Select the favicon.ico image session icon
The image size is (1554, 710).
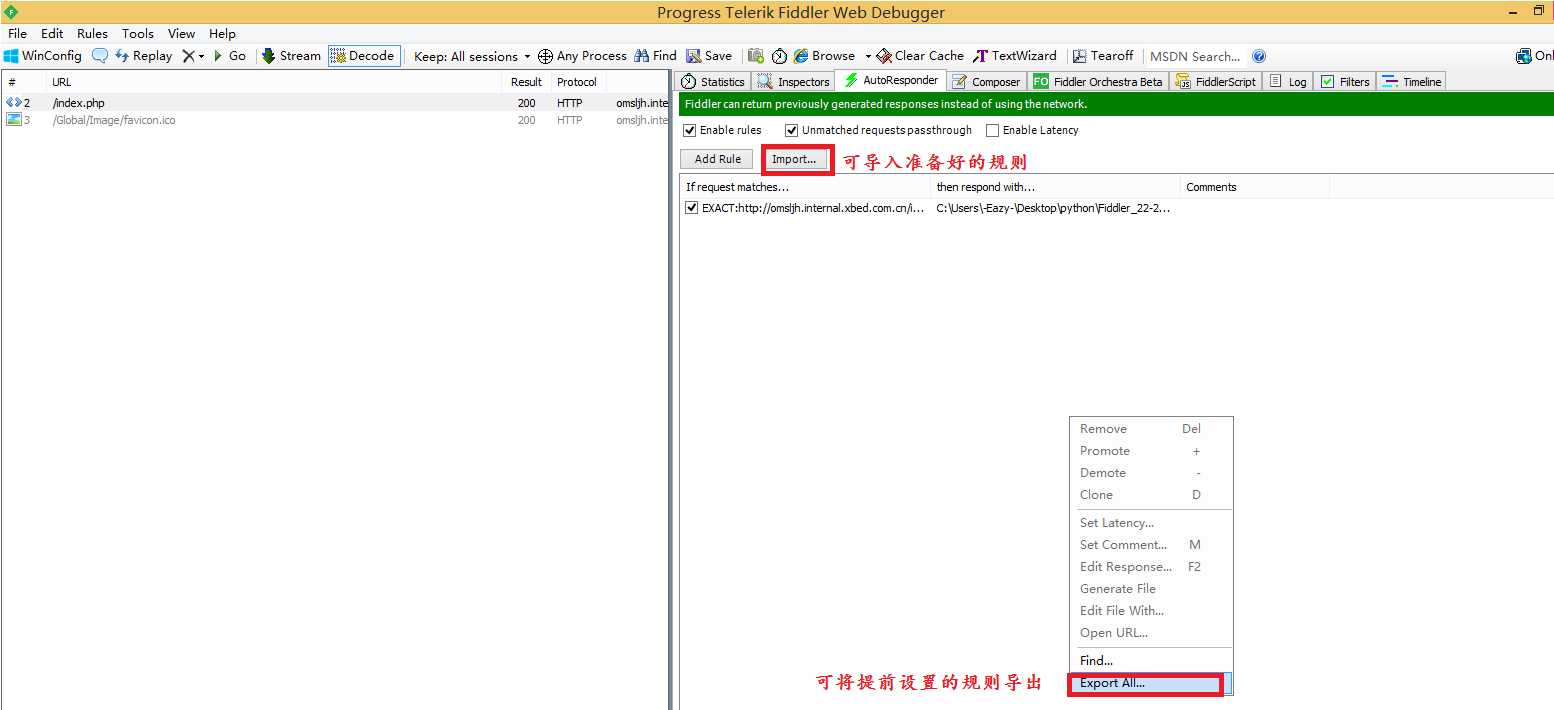pyautogui.click(x=13, y=120)
